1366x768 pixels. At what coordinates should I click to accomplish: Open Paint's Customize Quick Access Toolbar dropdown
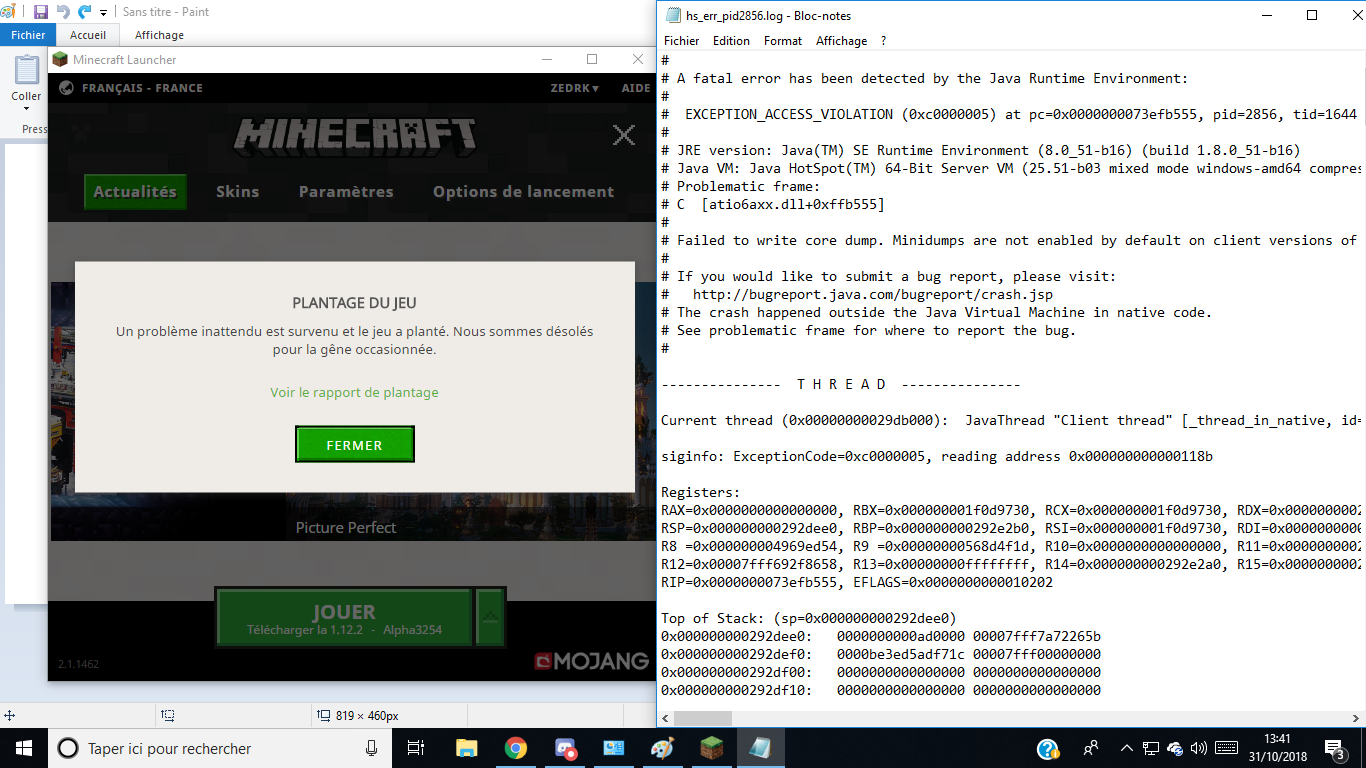[x=103, y=13]
